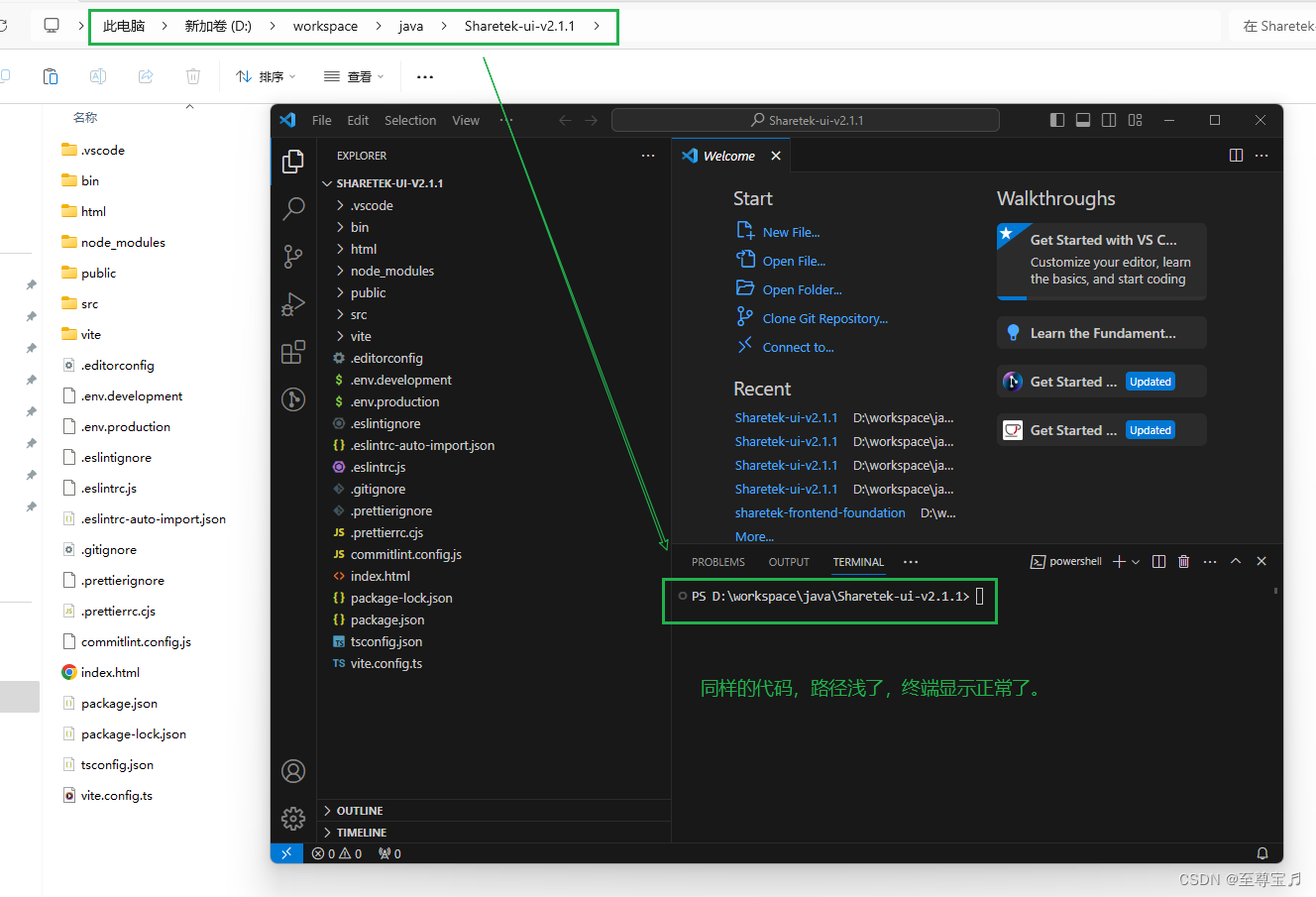
Task: Click the New File... link
Action: [792, 232]
